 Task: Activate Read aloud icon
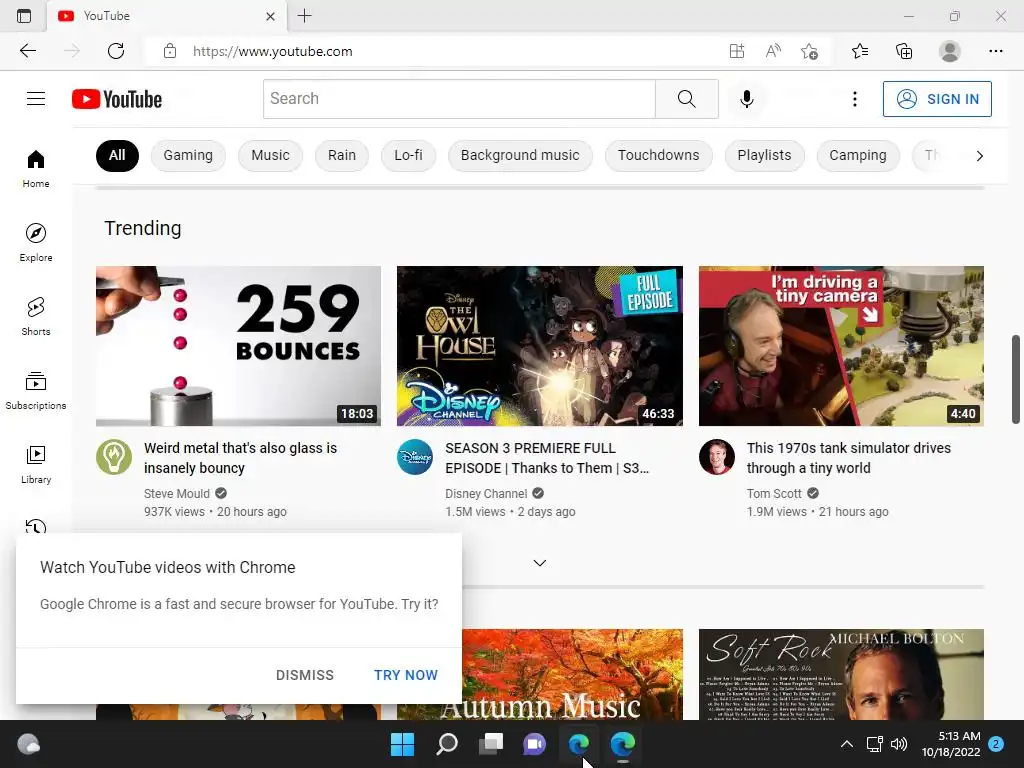[773, 51]
